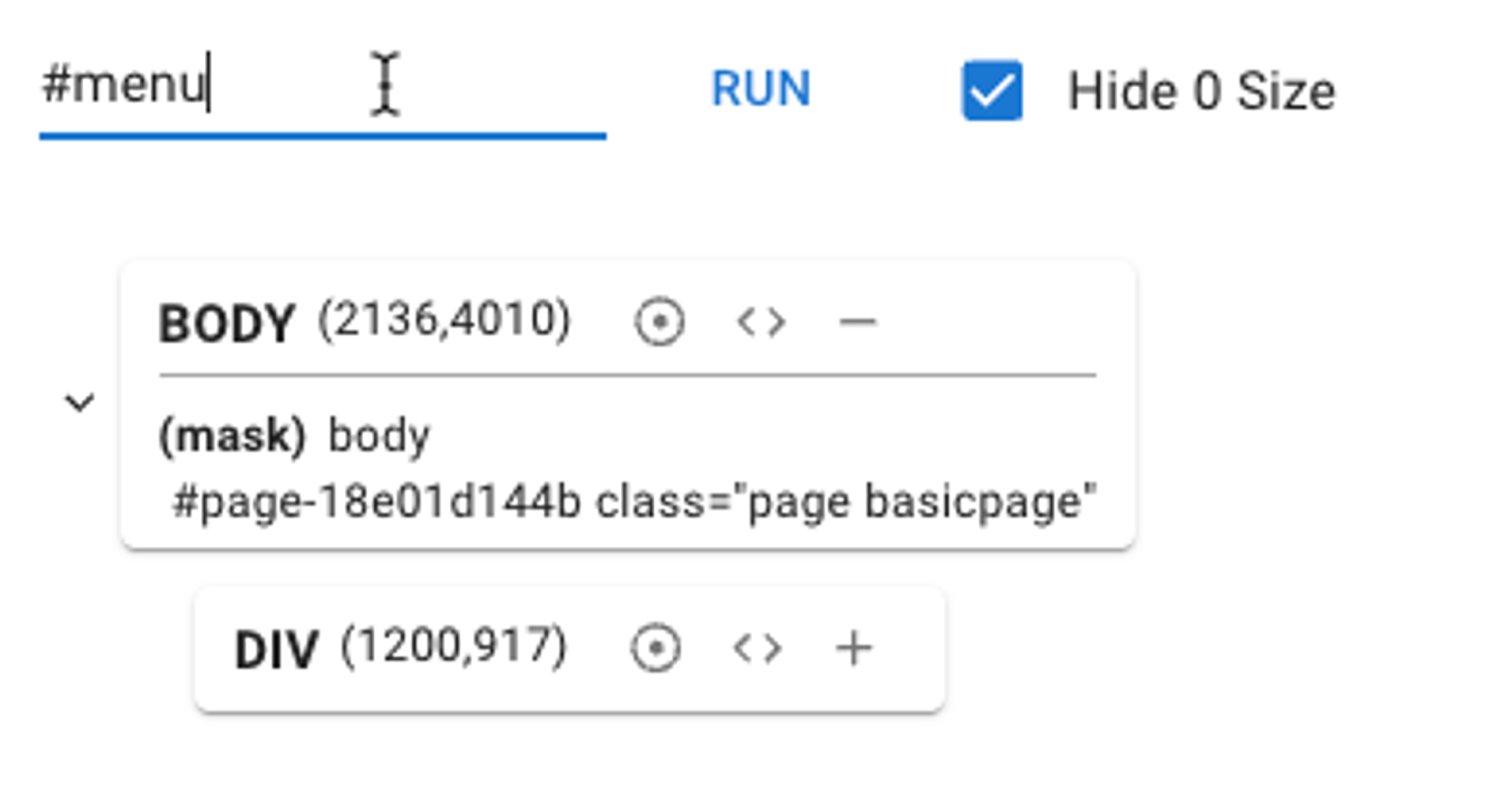
Task: Click the target locate icon for DIV
Action: tap(655, 648)
